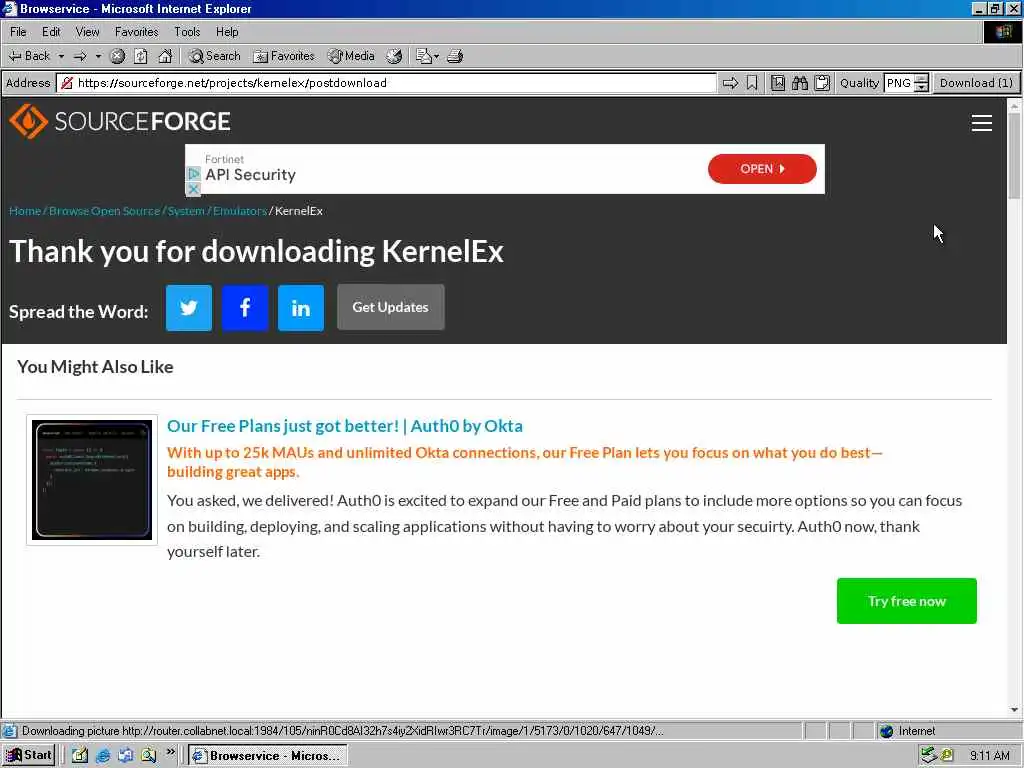This screenshot has height=768, width=1024.
Task: Open the File menu
Action: pos(18,31)
